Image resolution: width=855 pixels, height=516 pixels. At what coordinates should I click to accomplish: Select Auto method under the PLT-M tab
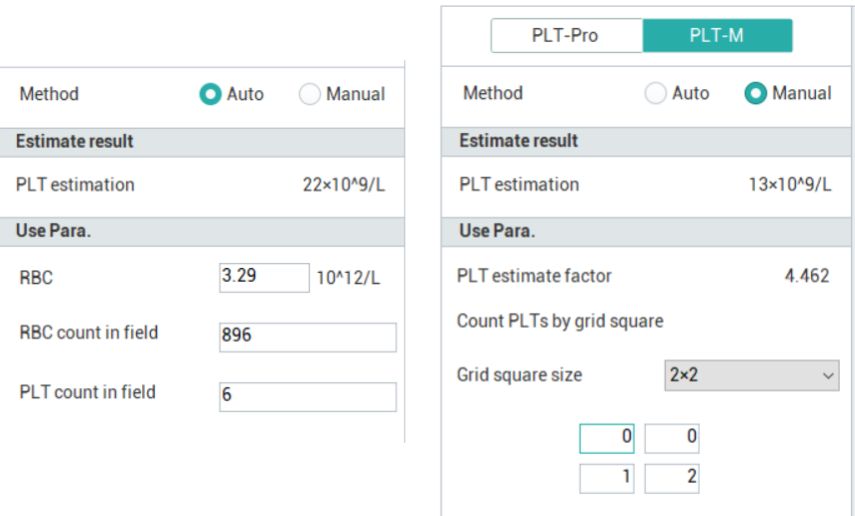click(655, 93)
